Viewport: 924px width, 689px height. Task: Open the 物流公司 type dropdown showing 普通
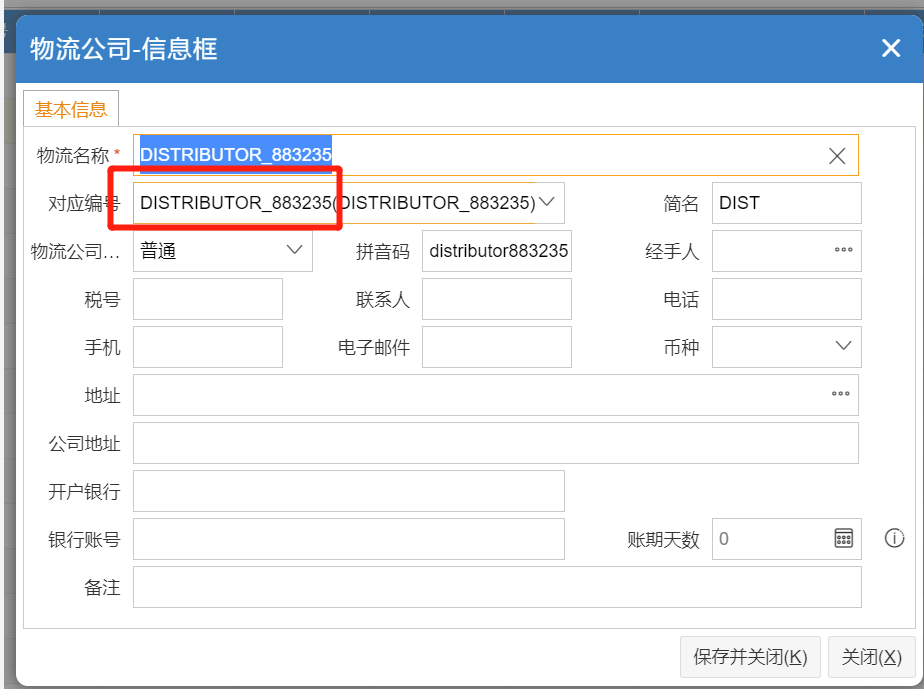223,250
